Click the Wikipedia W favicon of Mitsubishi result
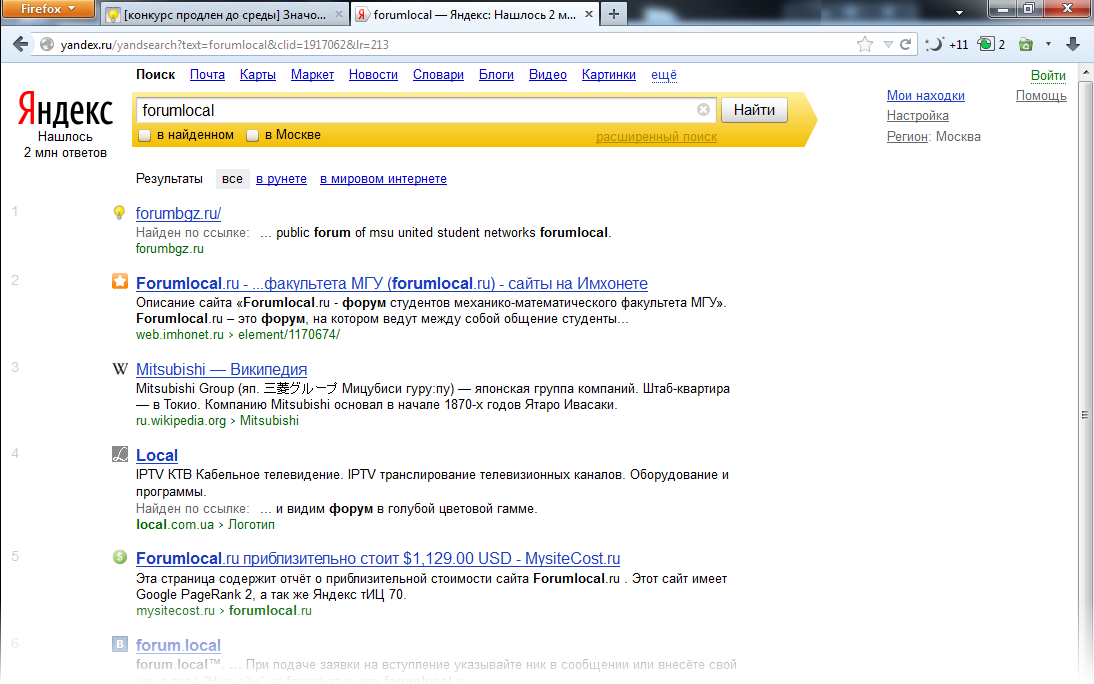Screen dimensions: 1094x684 point(120,369)
